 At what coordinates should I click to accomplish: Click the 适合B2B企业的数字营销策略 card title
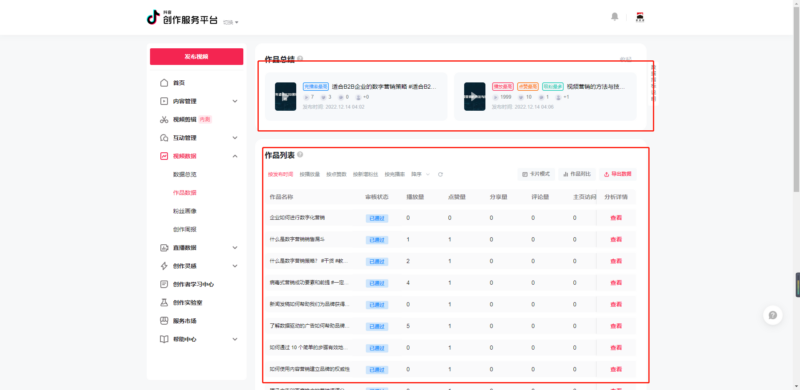point(384,87)
